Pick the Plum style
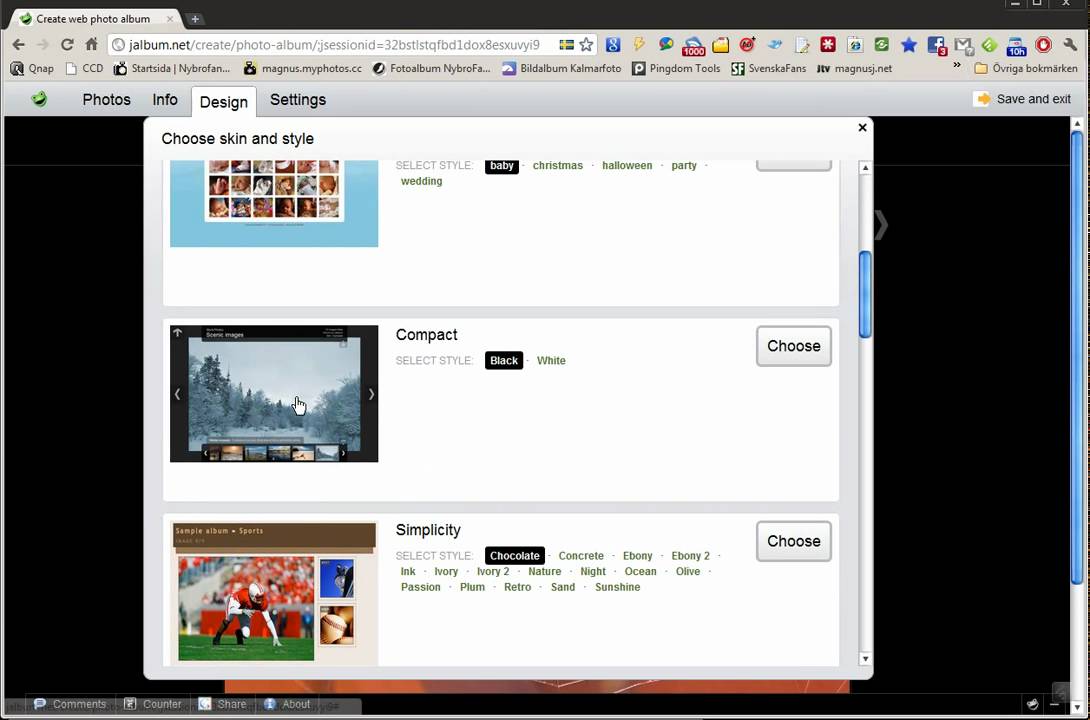1090x720 pixels. (472, 587)
